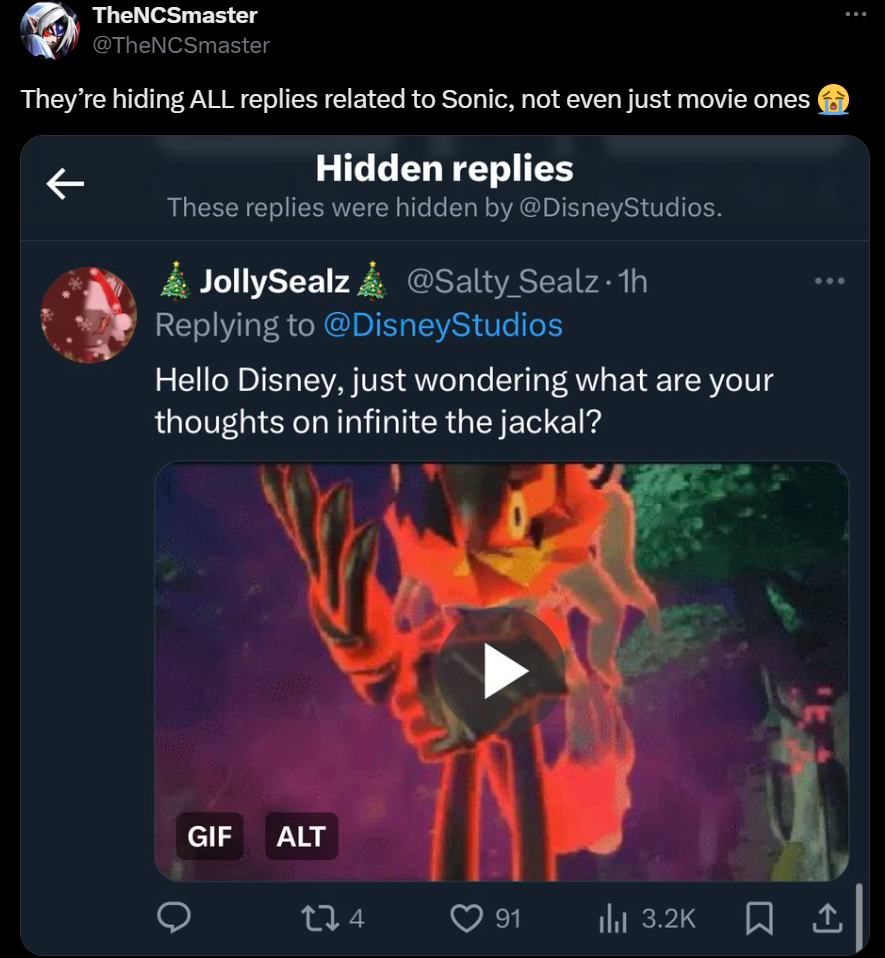Play the Infinite the Jackal GIF
This screenshot has width=885, height=958.
tap(501, 670)
